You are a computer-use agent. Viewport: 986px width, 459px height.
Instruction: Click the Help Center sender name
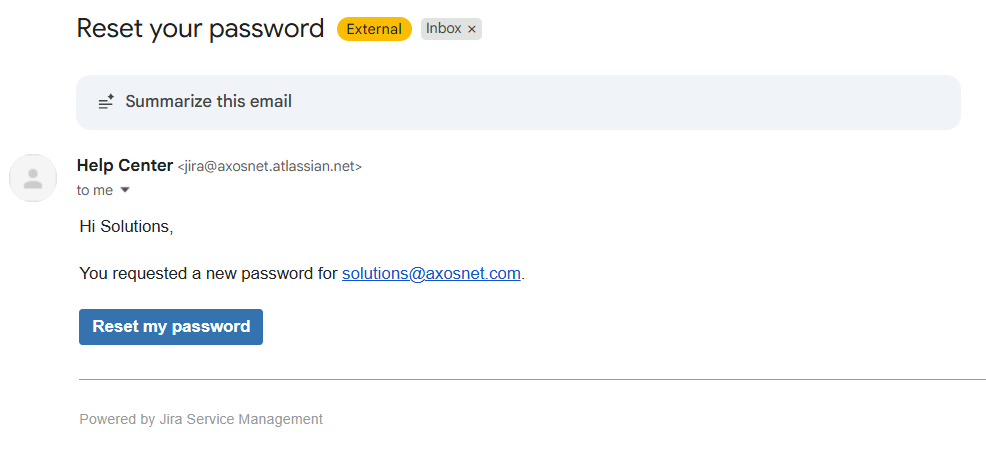[124, 166]
